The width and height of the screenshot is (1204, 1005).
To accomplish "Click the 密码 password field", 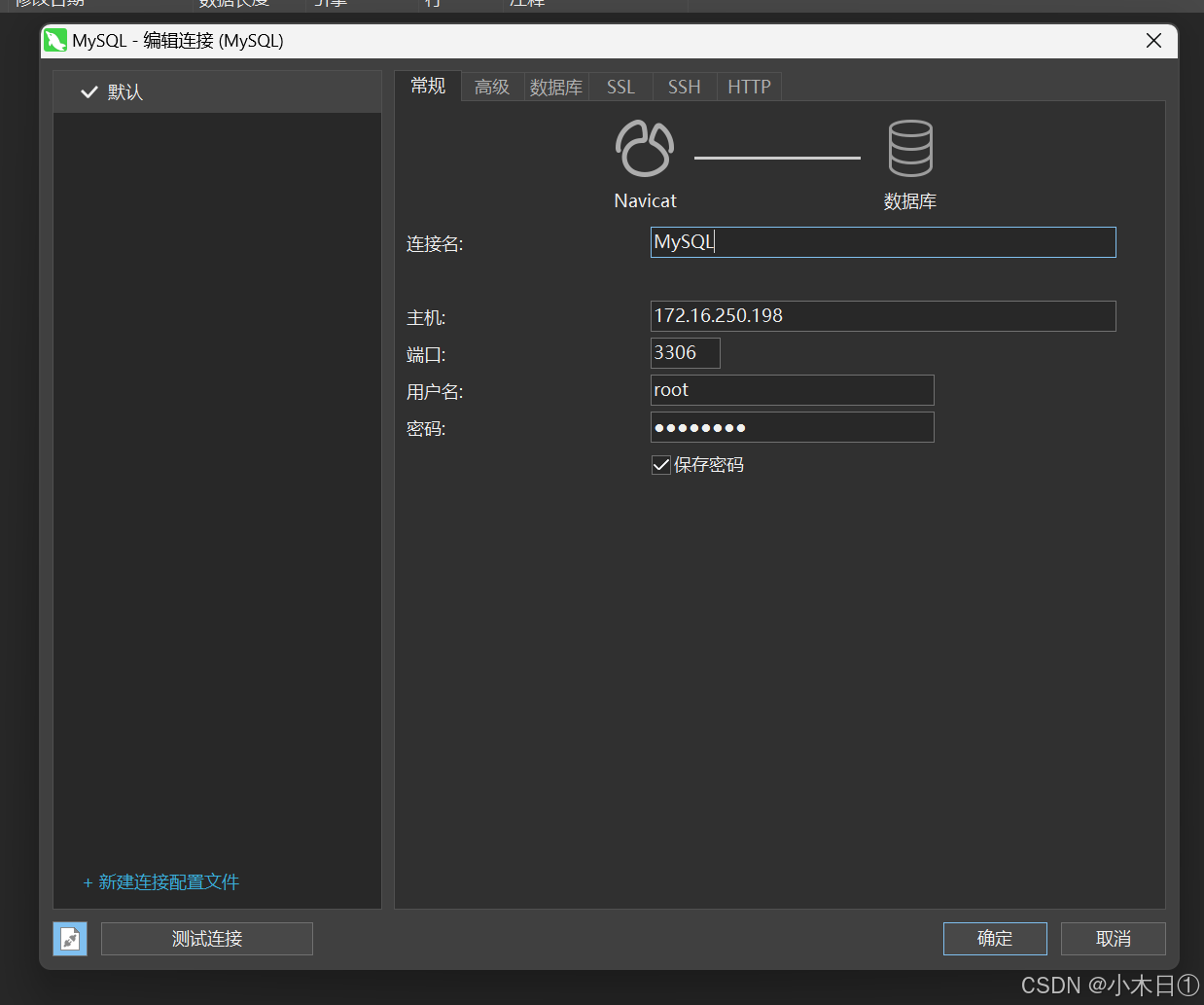I will (x=793, y=427).
